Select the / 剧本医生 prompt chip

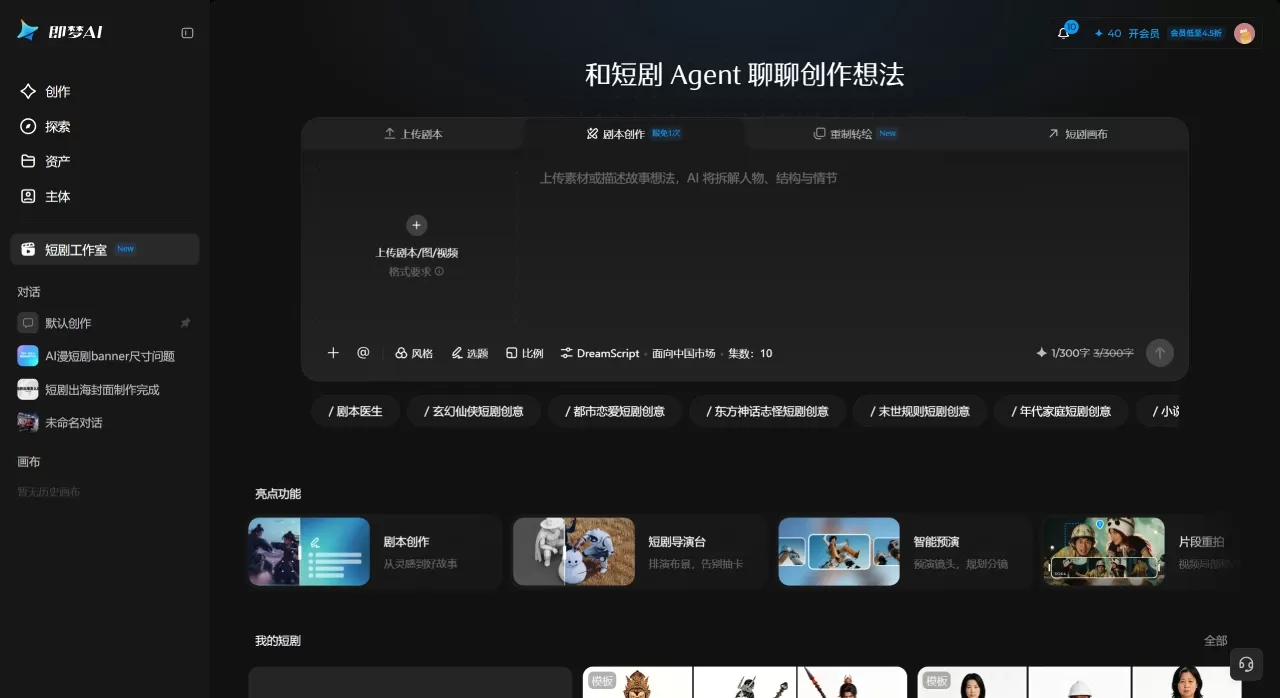[x=355, y=411]
